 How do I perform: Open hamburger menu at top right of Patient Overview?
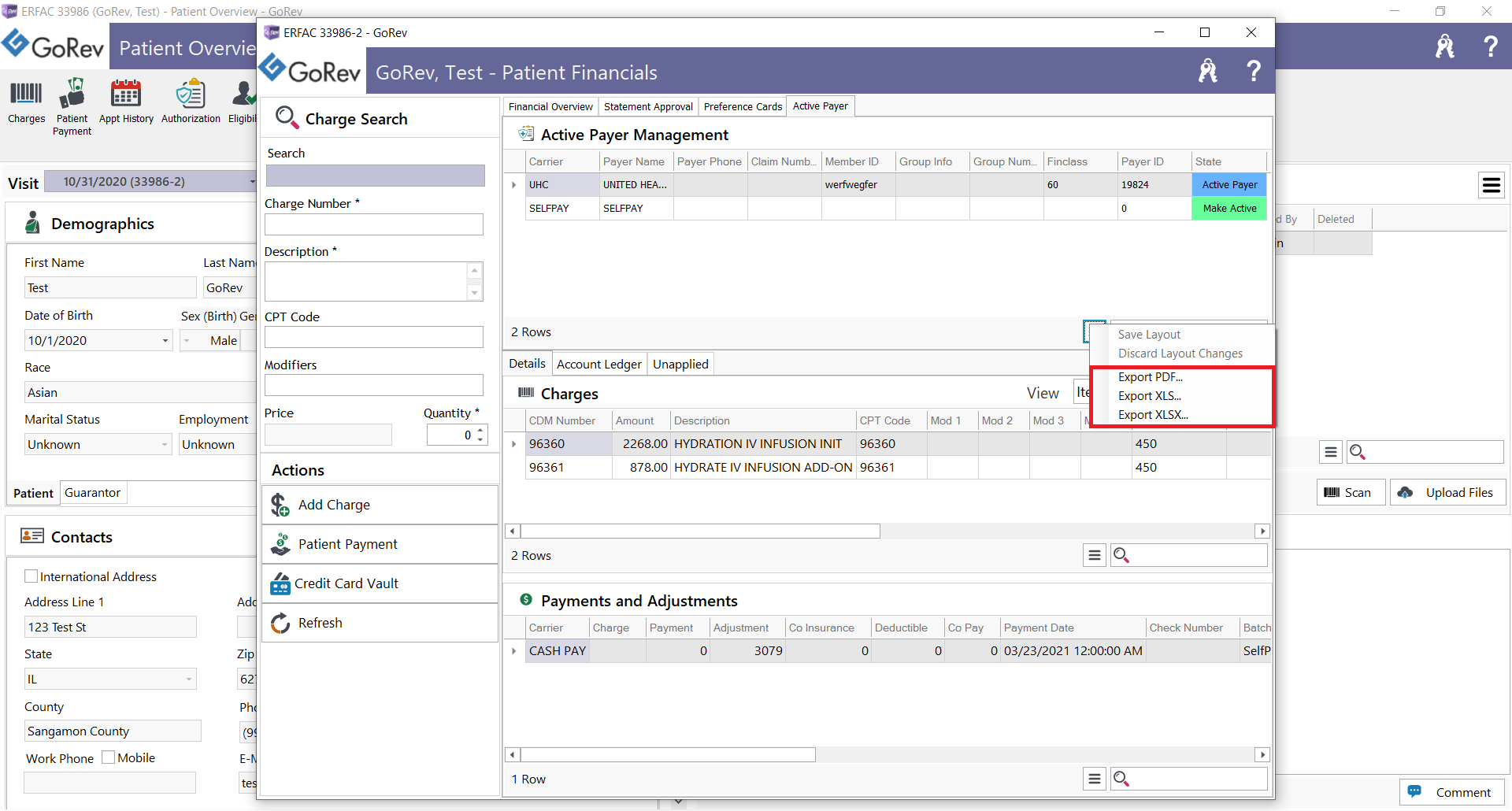coord(1491,185)
